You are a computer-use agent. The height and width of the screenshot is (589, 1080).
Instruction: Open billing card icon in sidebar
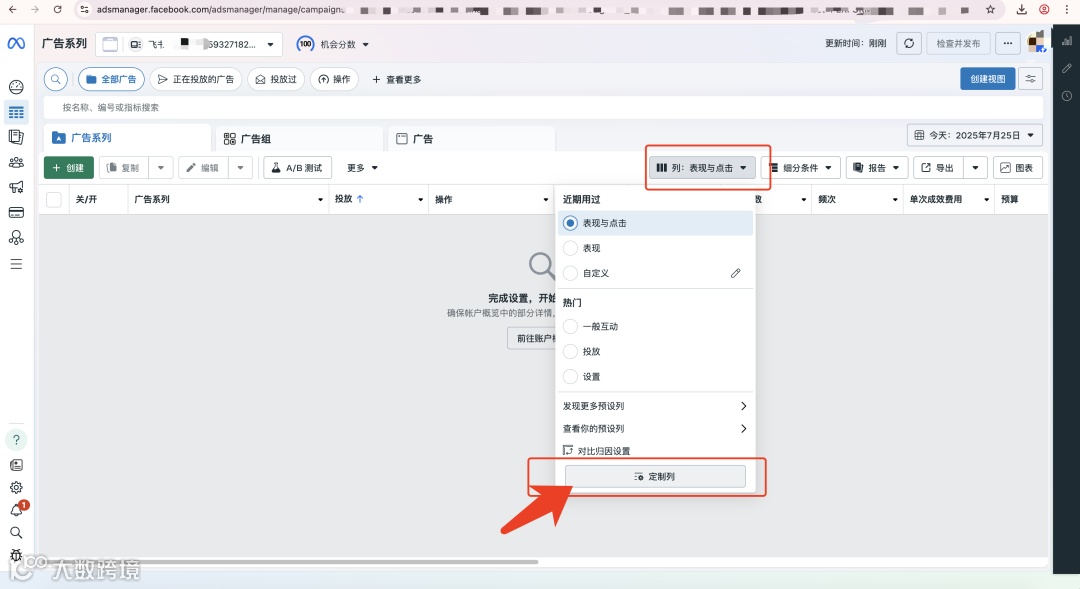point(16,212)
